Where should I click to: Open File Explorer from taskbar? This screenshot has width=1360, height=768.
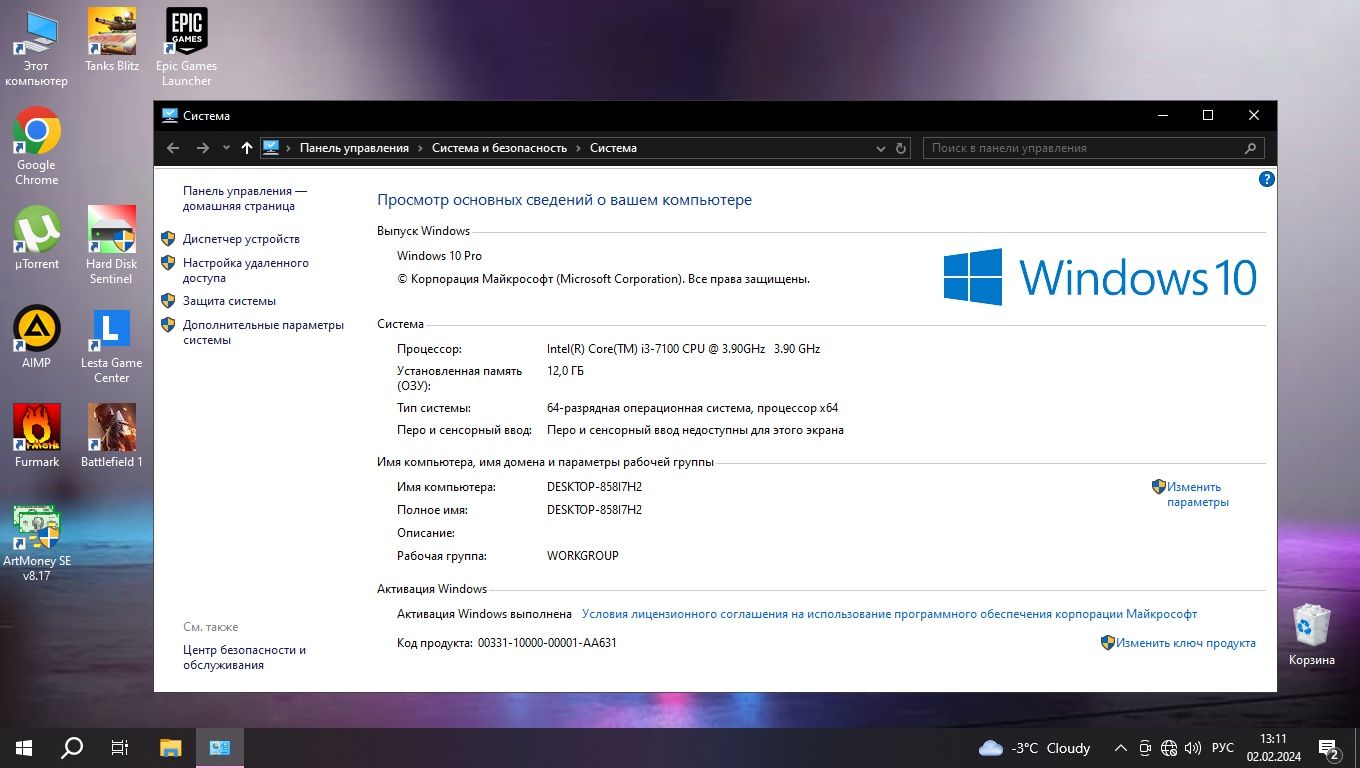(x=171, y=747)
